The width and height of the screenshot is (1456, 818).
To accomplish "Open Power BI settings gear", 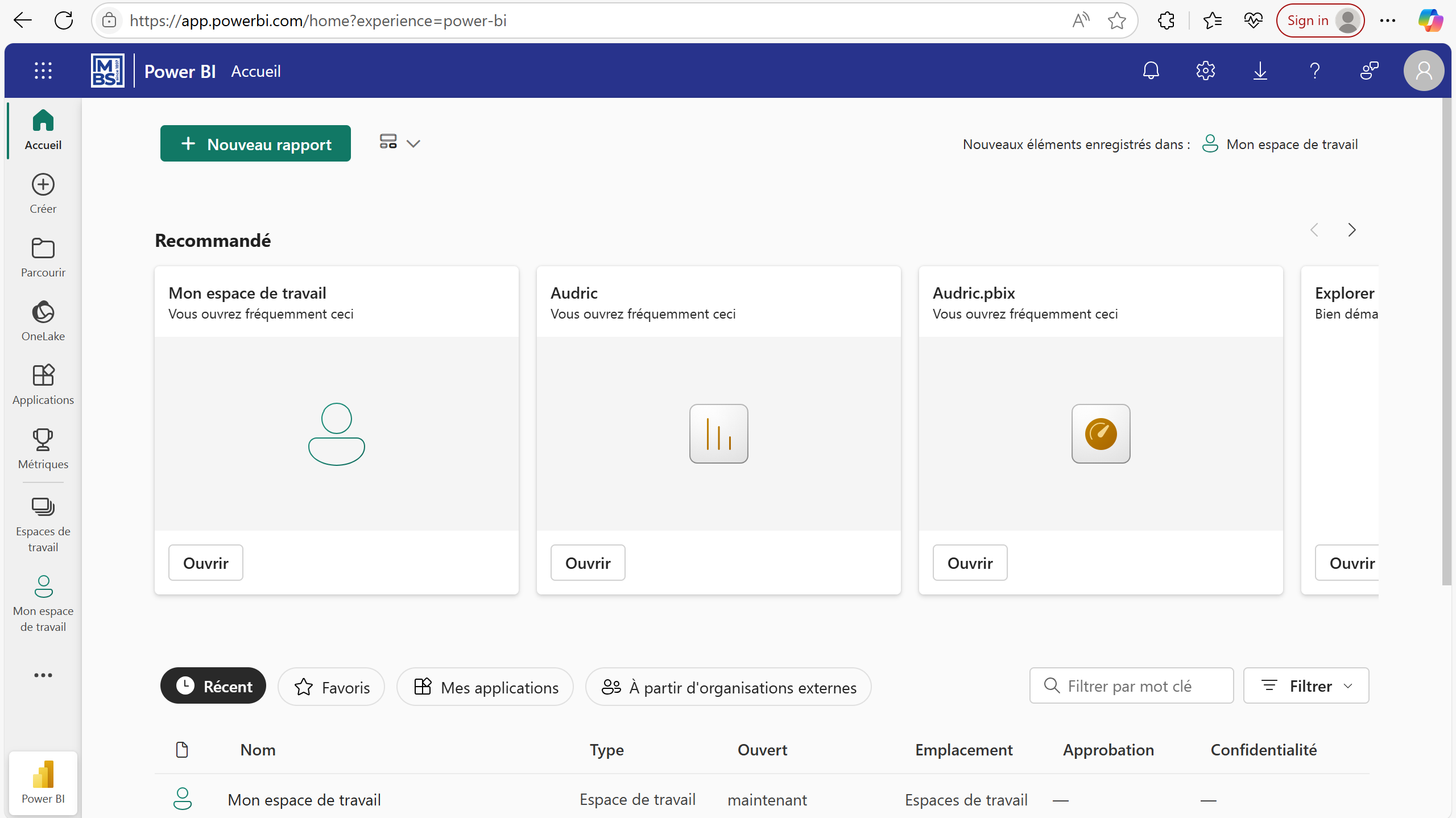I will point(1206,71).
